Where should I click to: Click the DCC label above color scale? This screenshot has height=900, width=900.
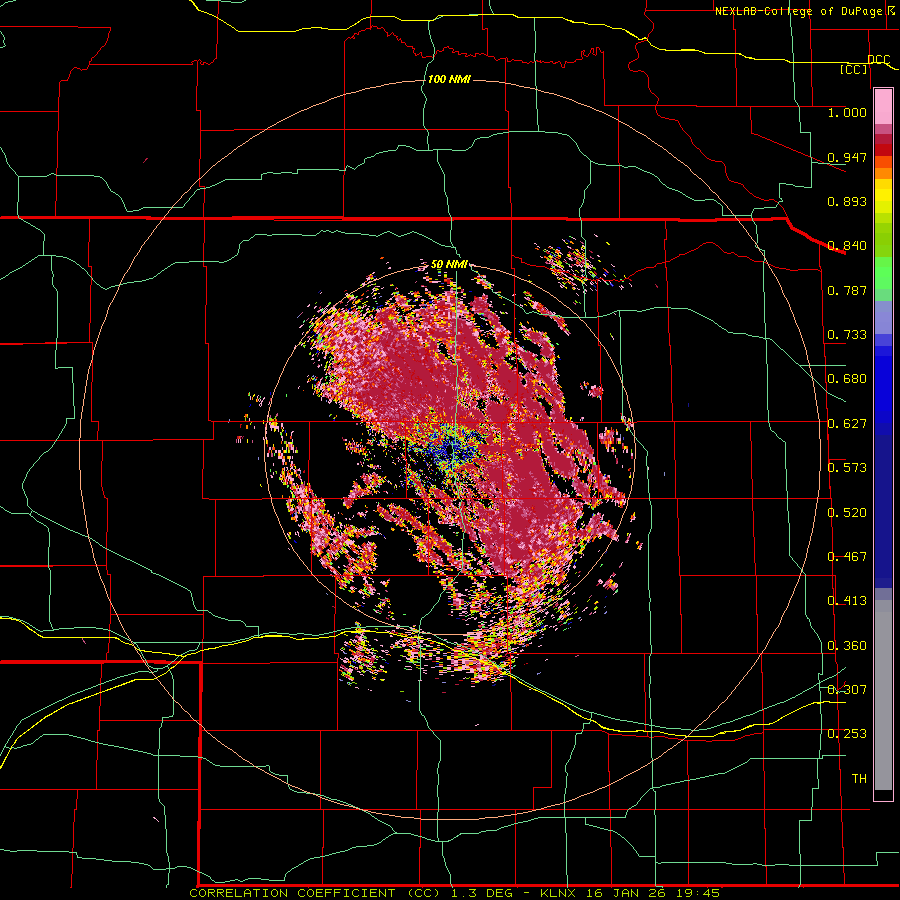pyautogui.click(x=878, y=60)
